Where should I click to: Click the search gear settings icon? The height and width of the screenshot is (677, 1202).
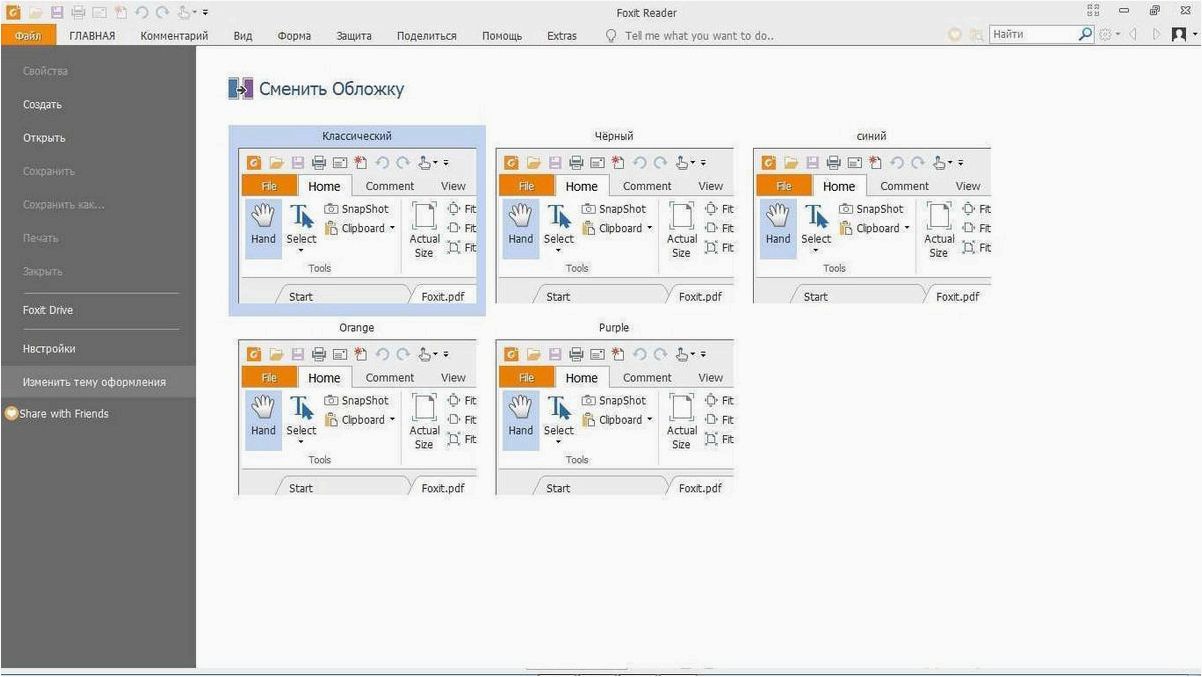point(1105,35)
